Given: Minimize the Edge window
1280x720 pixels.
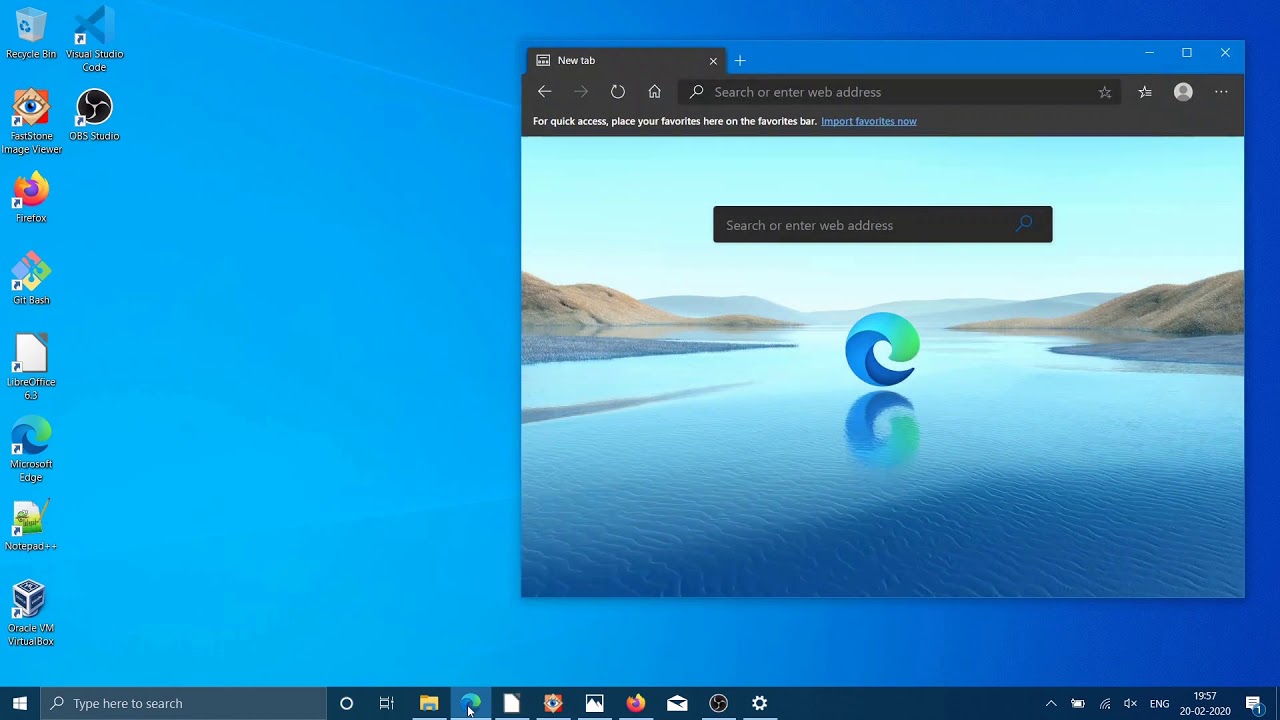Looking at the screenshot, I should click(1149, 53).
